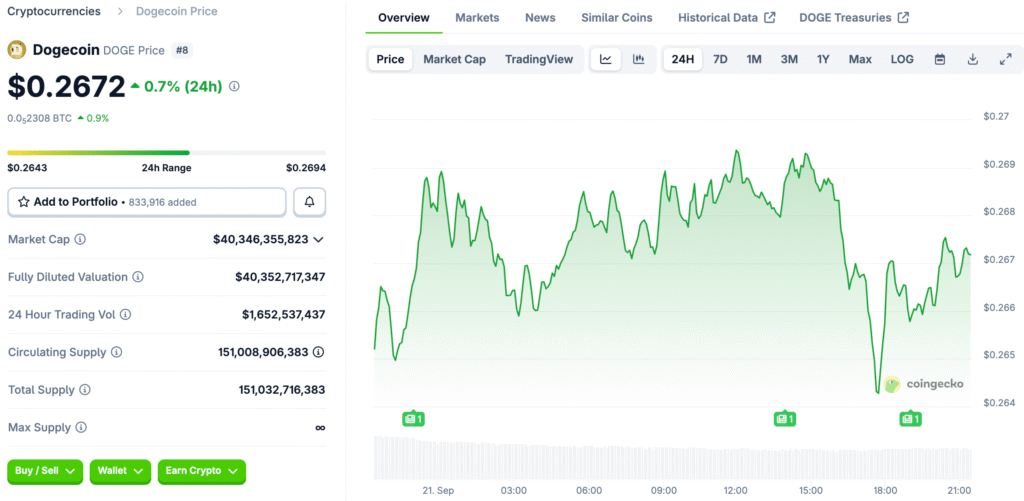Click the $1,652,537,437 trading volume value
Image resolution: width=1024 pixels, height=501 pixels.
coord(283,315)
